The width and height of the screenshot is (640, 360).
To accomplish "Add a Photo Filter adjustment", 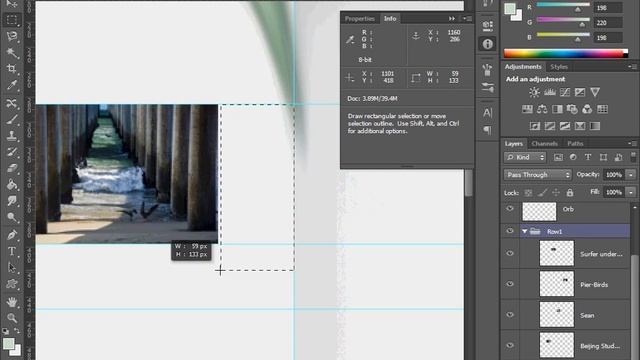I will [x=572, y=109].
